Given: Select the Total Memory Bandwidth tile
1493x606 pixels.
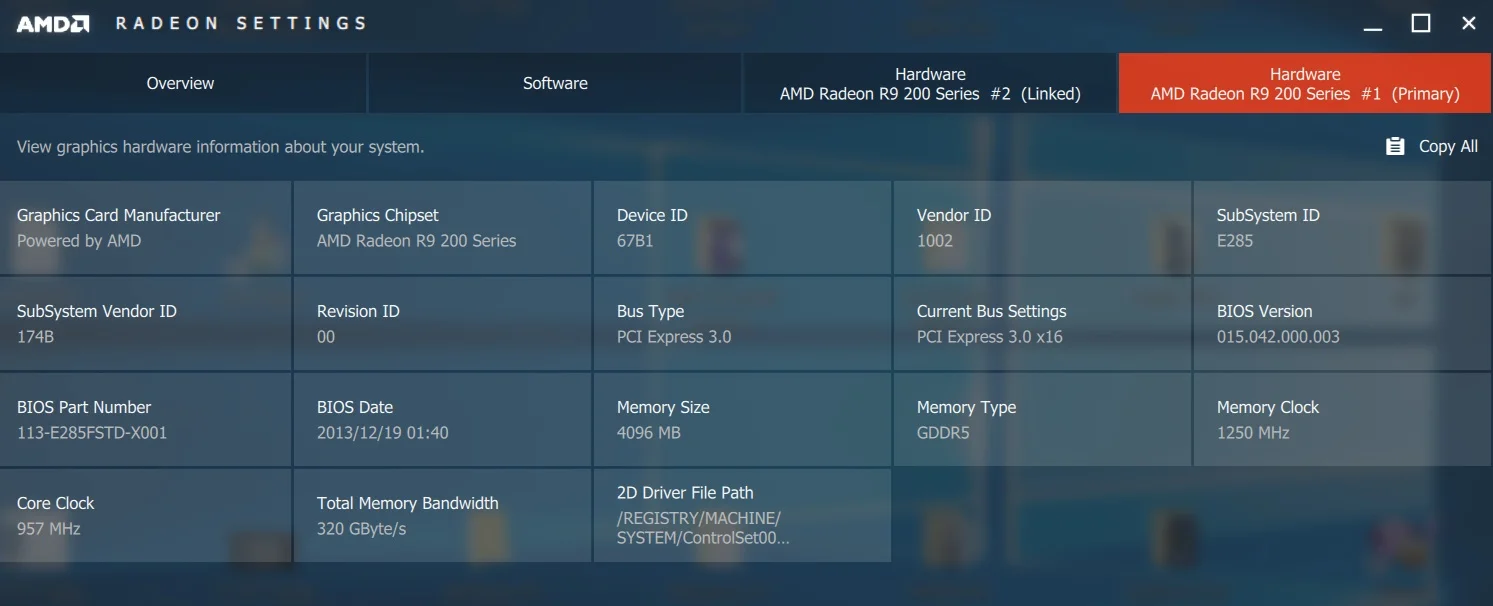Looking at the screenshot, I should tap(442, 515).
